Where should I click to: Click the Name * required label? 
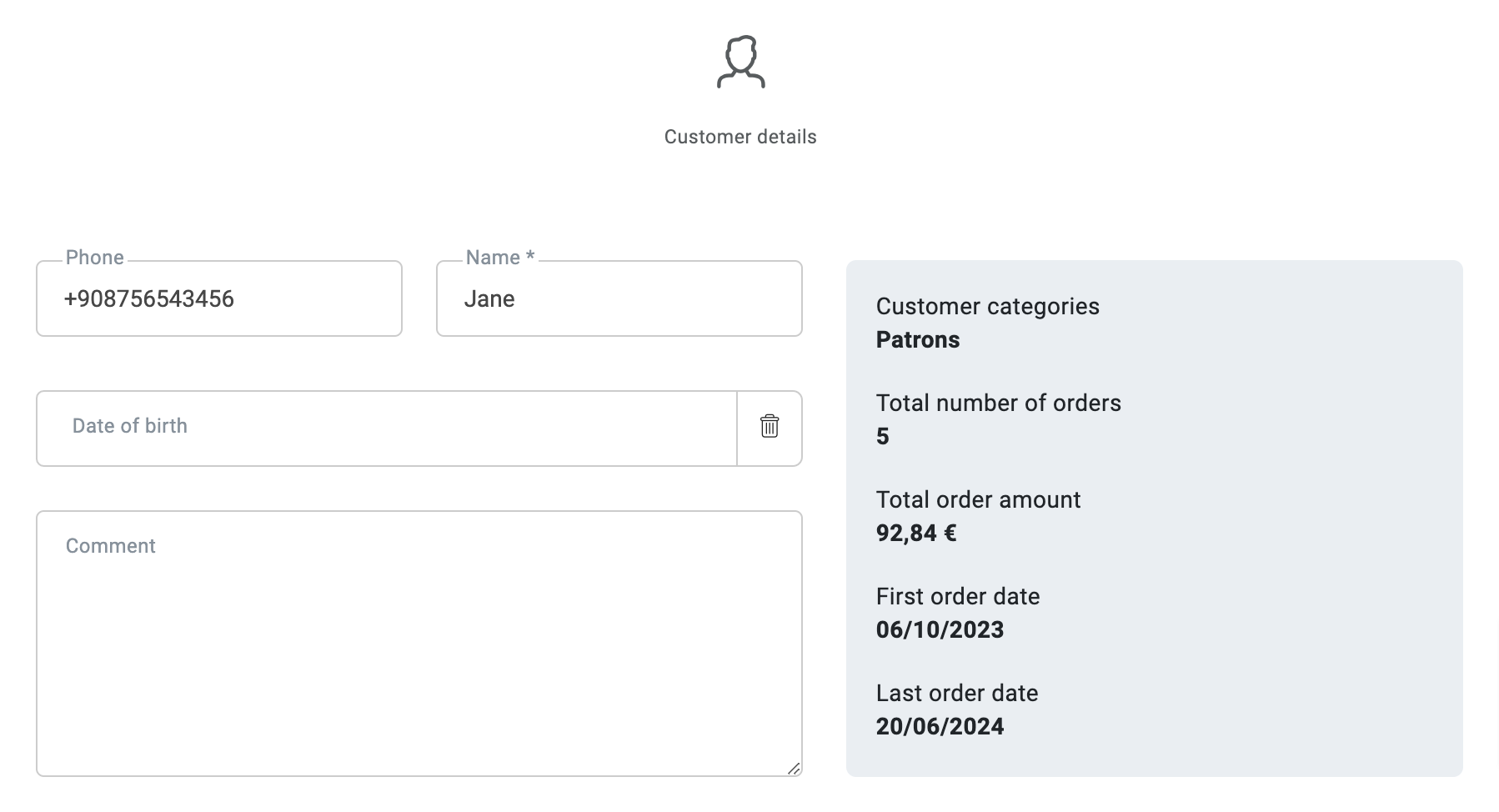pyautogui.click(x=499, y=258)
